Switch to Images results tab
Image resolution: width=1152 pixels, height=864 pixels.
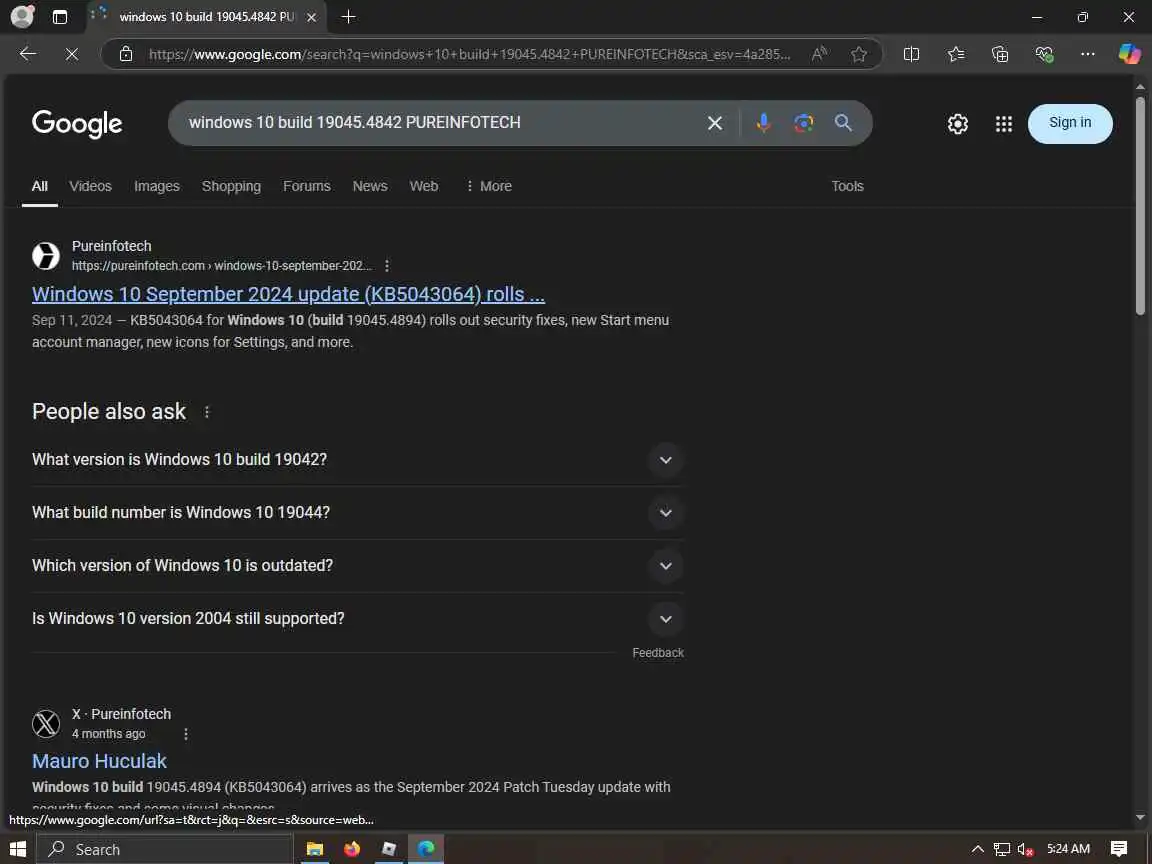(156, 187)
